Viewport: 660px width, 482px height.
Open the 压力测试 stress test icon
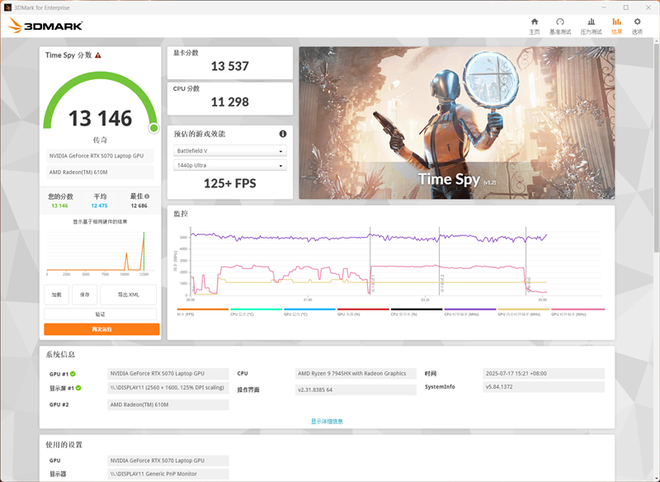coord(589,21)
